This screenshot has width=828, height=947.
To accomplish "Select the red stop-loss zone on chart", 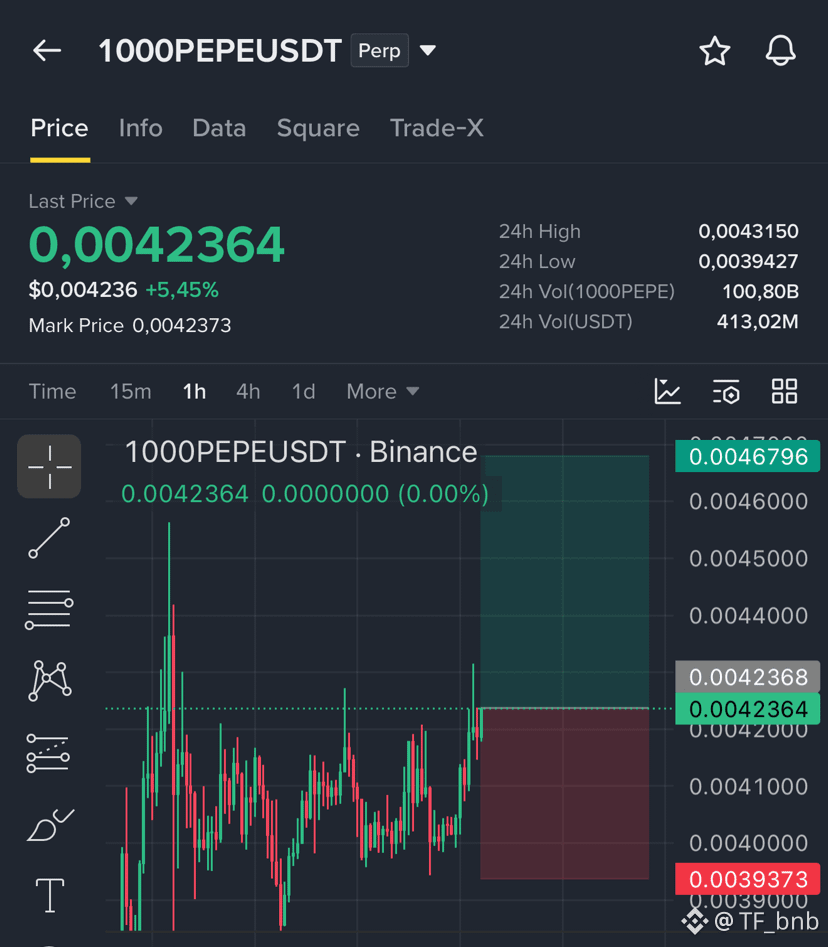I will pyautogui.click(x=565, y=794).
